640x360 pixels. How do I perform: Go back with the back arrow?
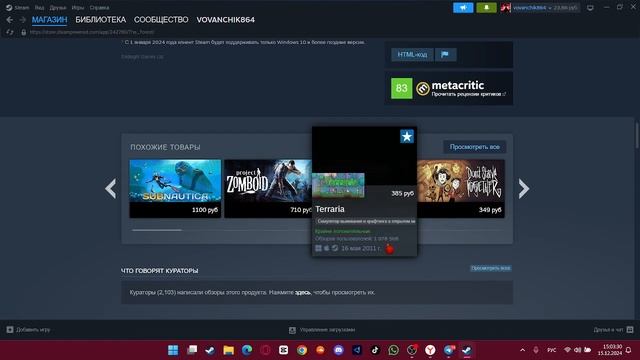[x=9, y=20]
